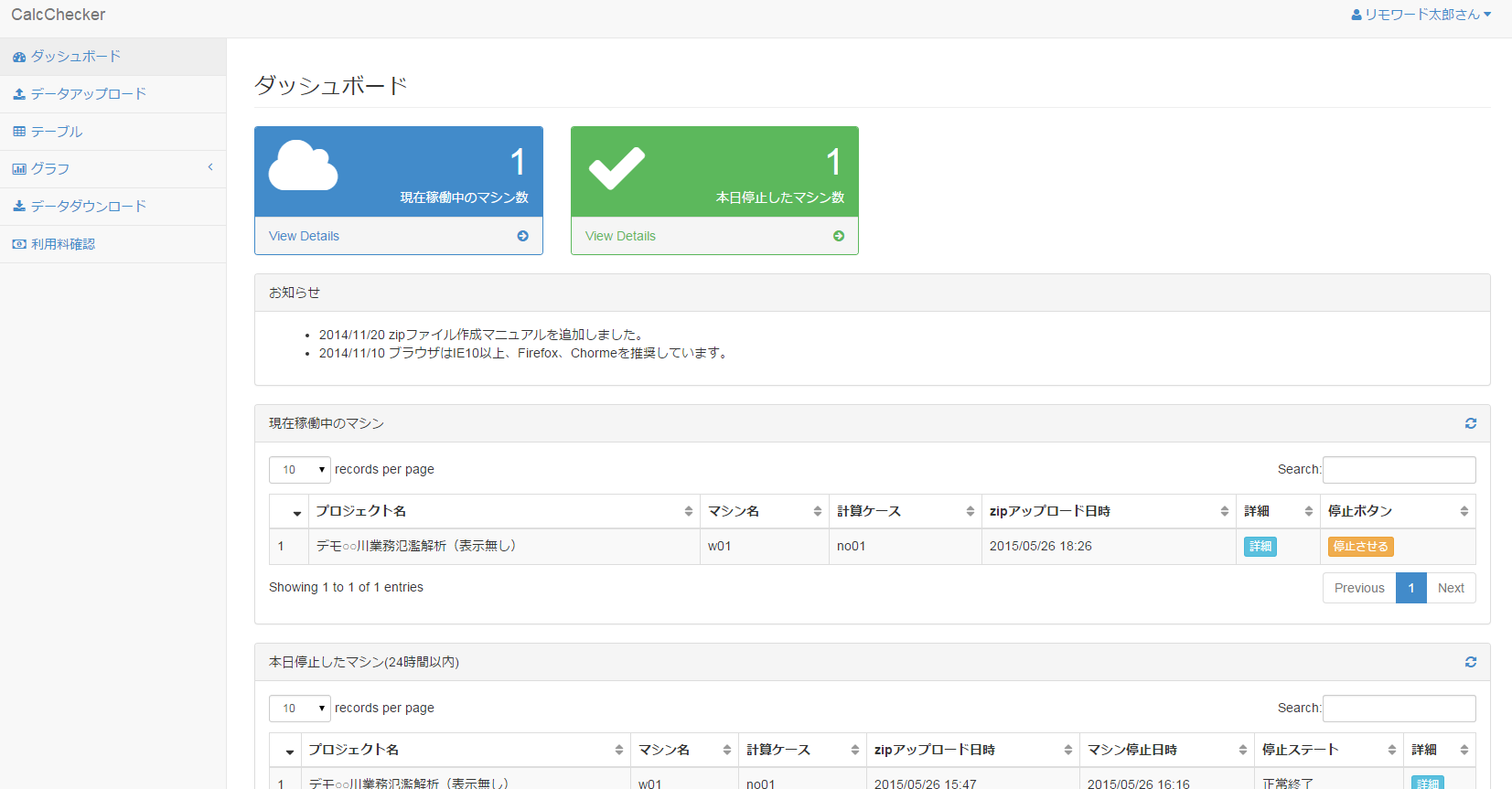The height and width of the screenshot is (789, 1512).
Task: Go to テーブル in the sidebar
Action: click(57, 132)
